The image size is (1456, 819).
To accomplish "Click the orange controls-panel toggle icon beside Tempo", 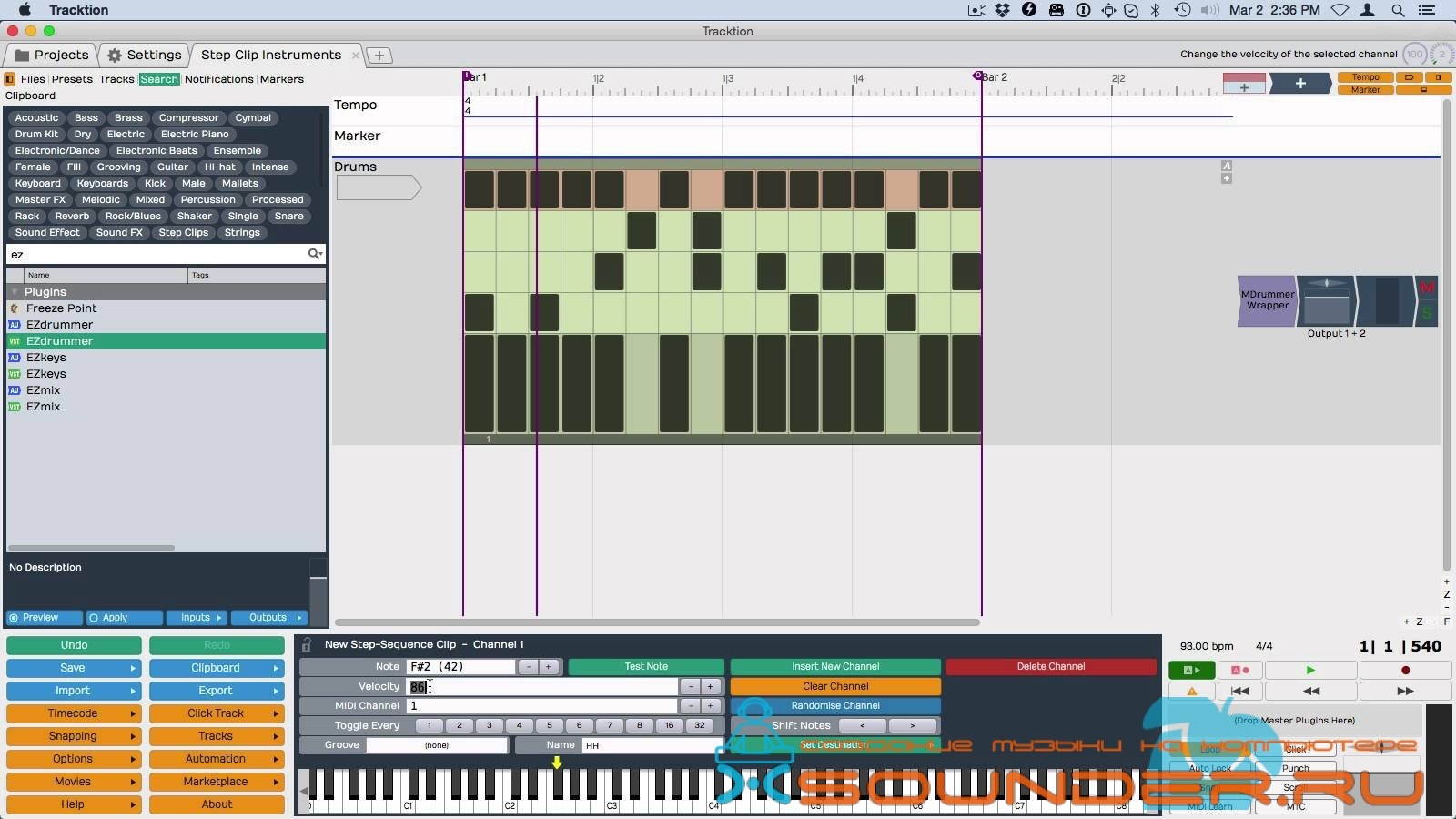I will (x=1410, y=77).
